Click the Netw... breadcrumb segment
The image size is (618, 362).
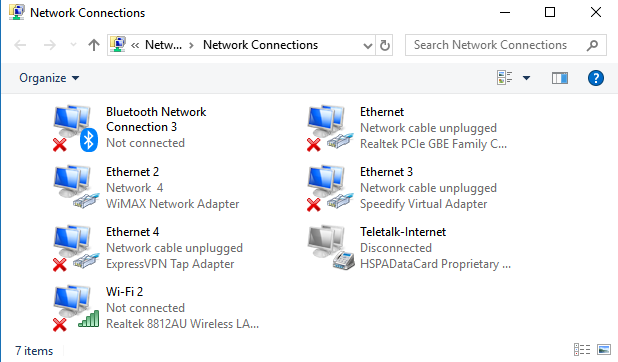[164, 45]
